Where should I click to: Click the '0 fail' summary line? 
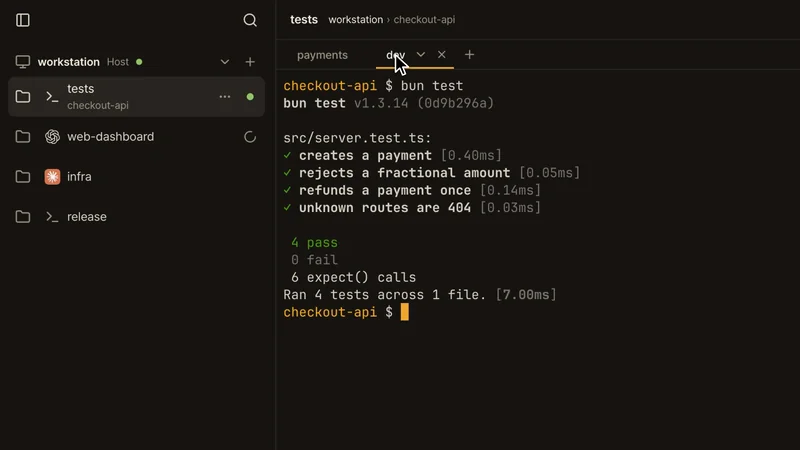pos(314,260)
